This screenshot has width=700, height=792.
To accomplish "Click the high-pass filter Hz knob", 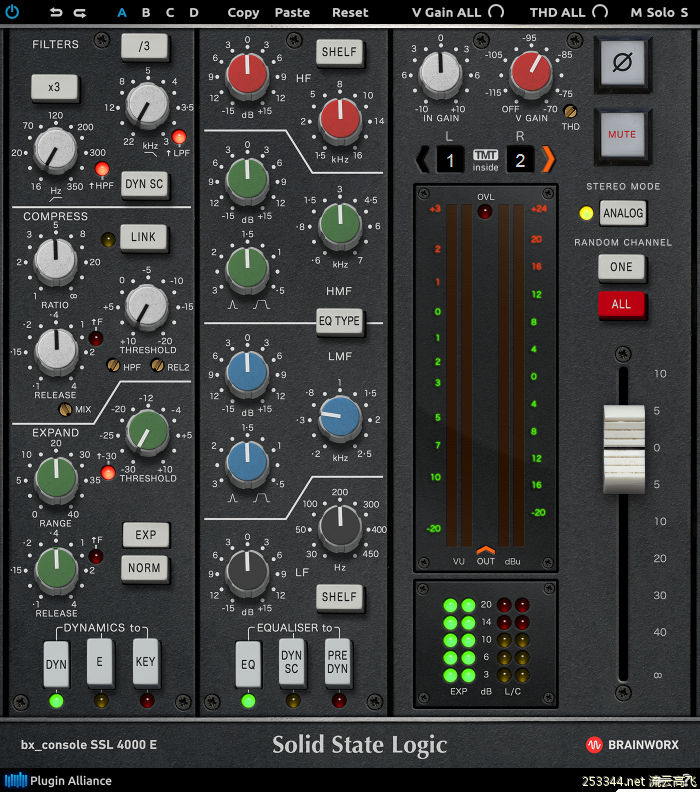I will [x=55, y=150].
